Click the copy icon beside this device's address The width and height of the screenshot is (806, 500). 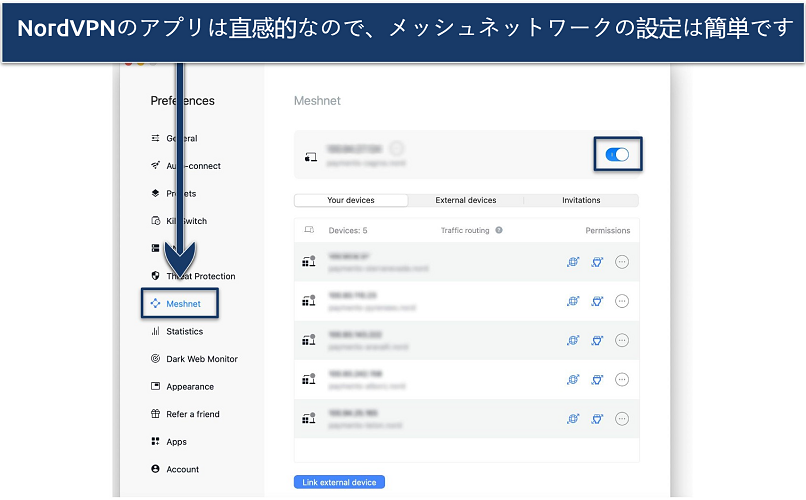(397, 149)
